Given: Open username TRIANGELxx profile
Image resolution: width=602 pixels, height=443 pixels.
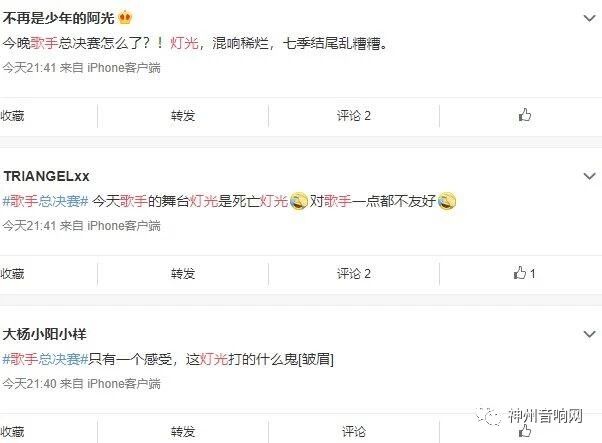Looking at the screenshot, I should click(46, 176).
